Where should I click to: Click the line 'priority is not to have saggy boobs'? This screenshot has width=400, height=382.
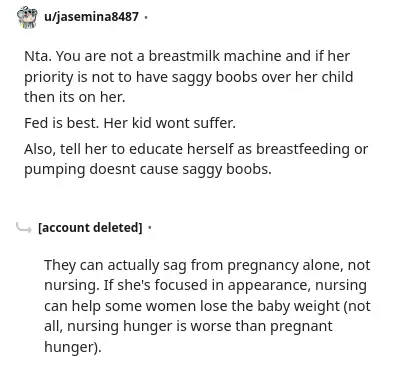pos(189,77)
